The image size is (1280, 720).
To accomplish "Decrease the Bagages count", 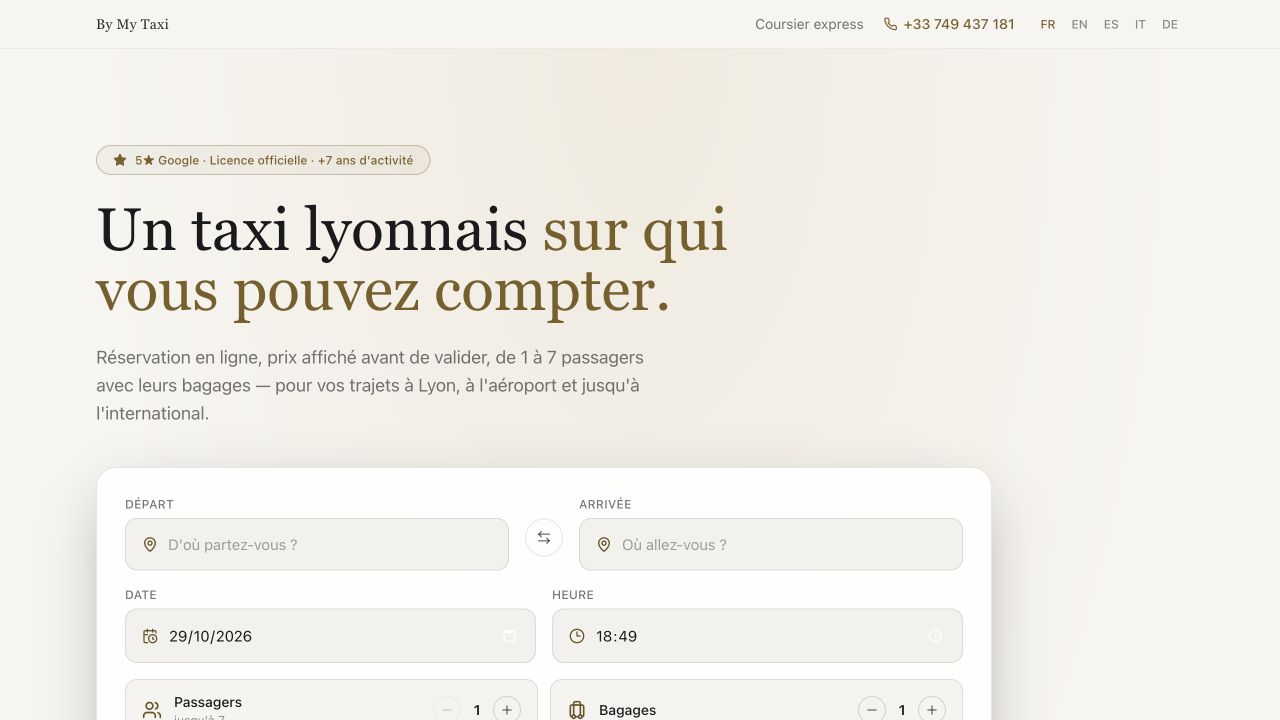I will point(872,710).
